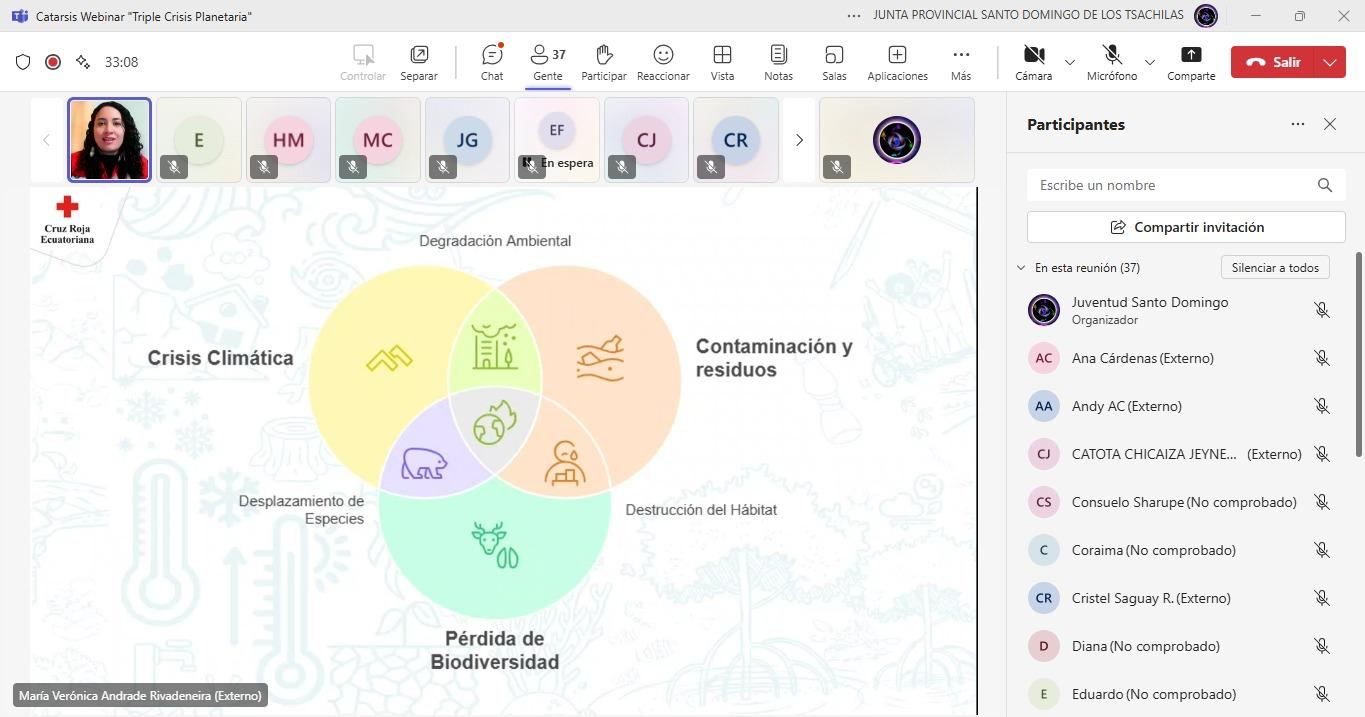The height and width of the screenshot is (717, 1365).
Task: Click the 'Escribe un nombre' search field
Action: point(1170,185)
